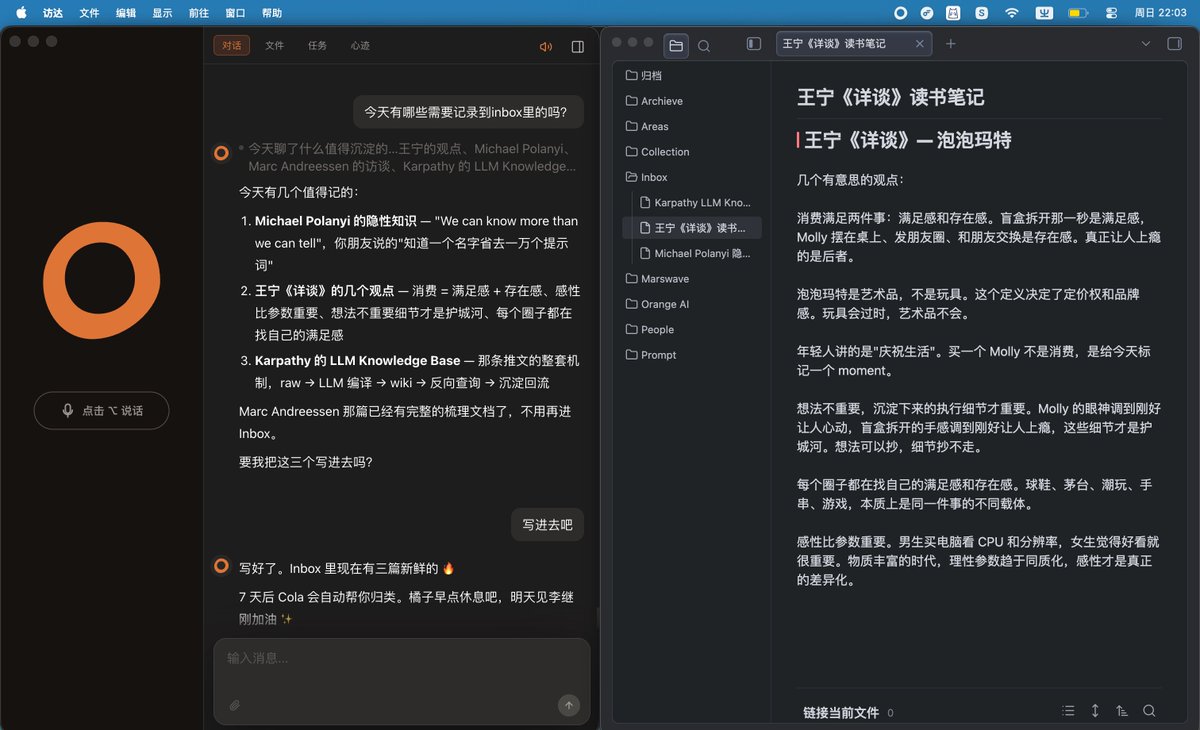The image size is (1200, 730).
Task: Open the 显示 menu
Action: click(162, 13)
